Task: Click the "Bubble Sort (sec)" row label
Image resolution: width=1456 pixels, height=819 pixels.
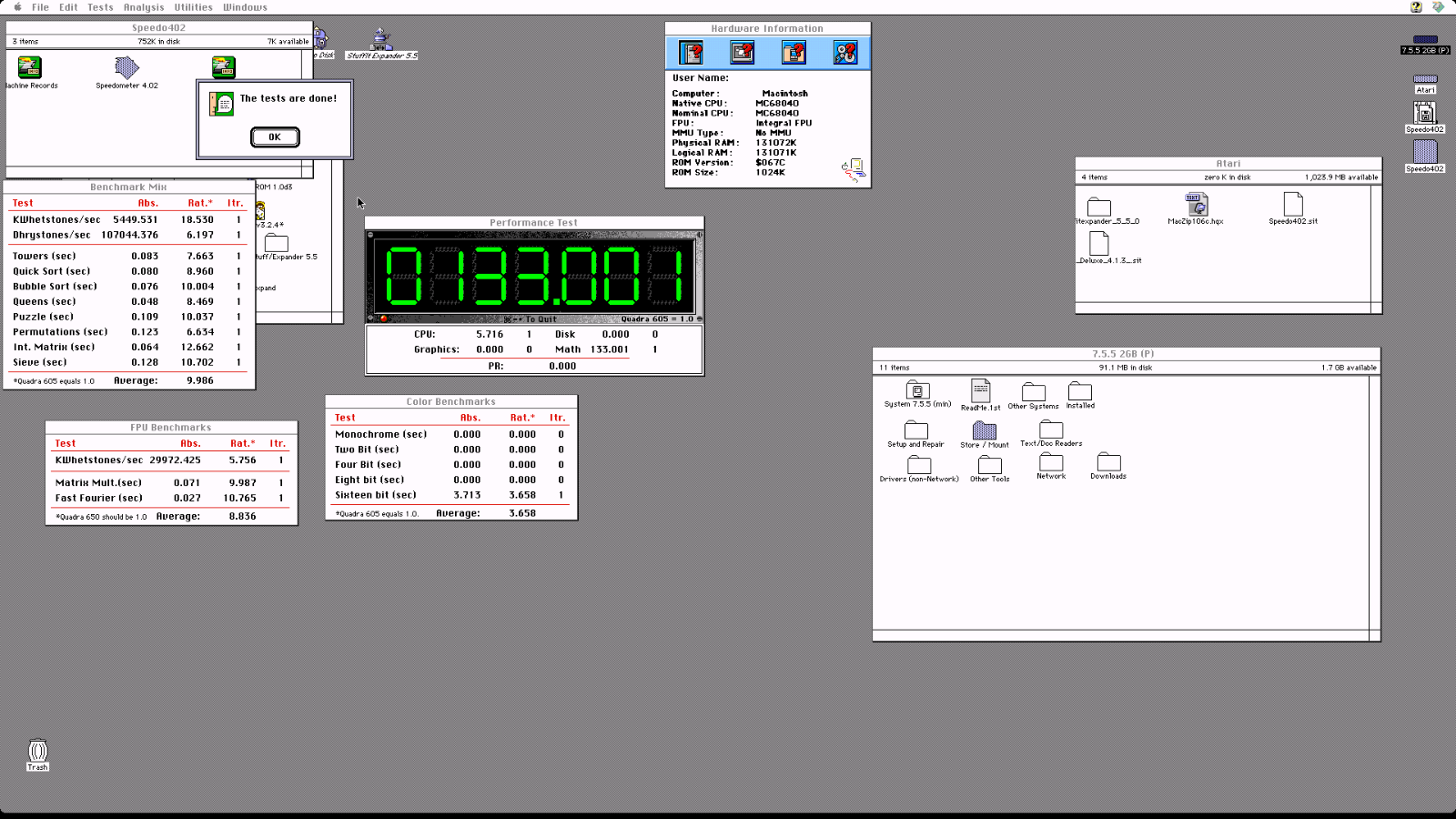Action: coord(55,287)
